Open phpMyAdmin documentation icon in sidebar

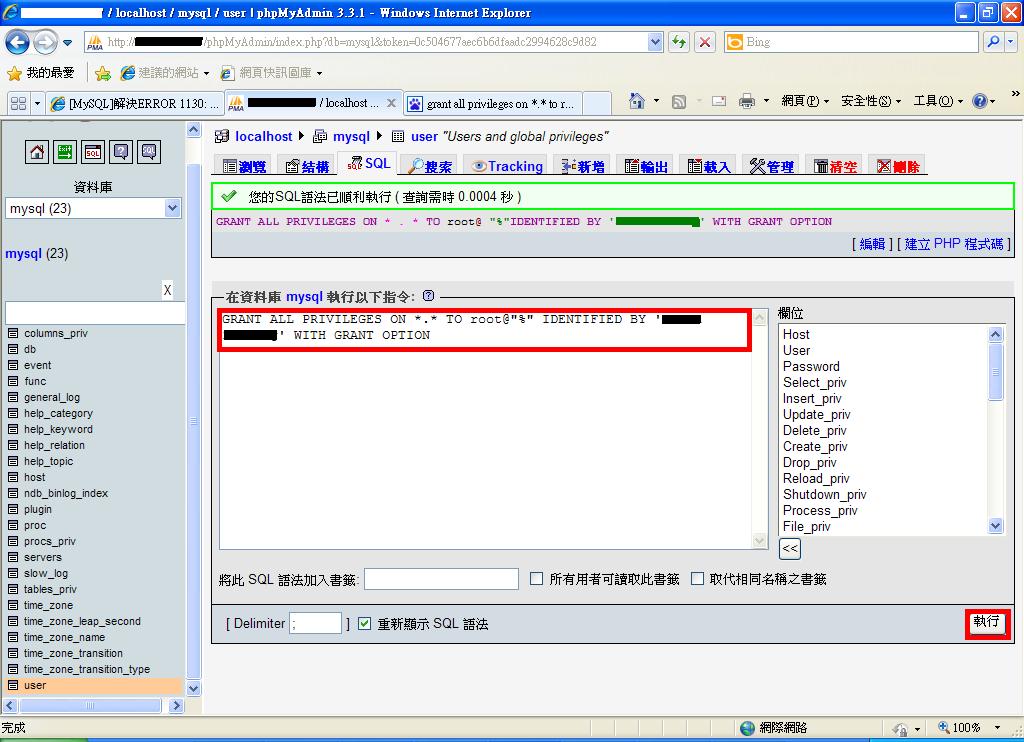pos(121,152)
